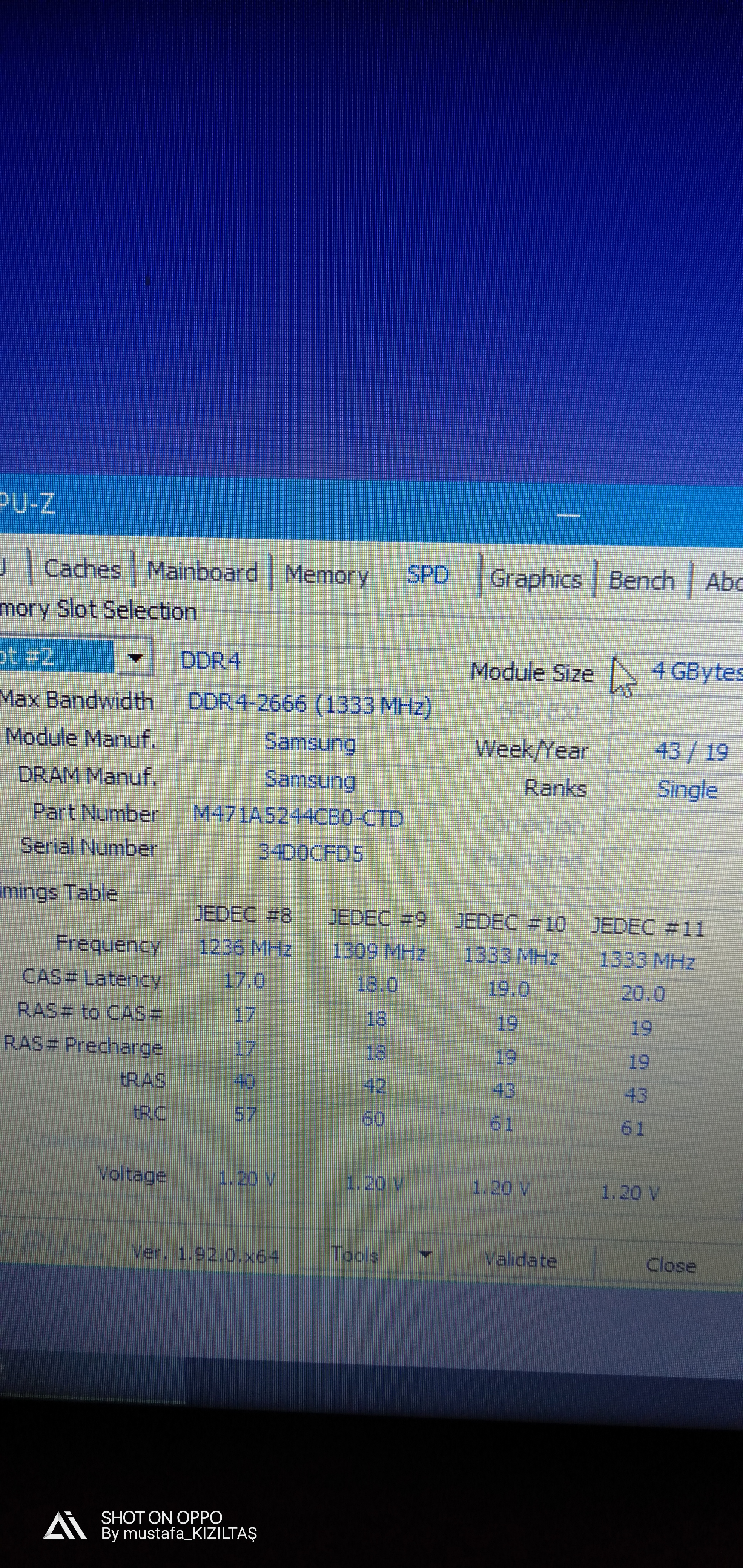The image size is (743, 1568).
Task: Click the Max Bandwidth label
Action: [77, 700]
